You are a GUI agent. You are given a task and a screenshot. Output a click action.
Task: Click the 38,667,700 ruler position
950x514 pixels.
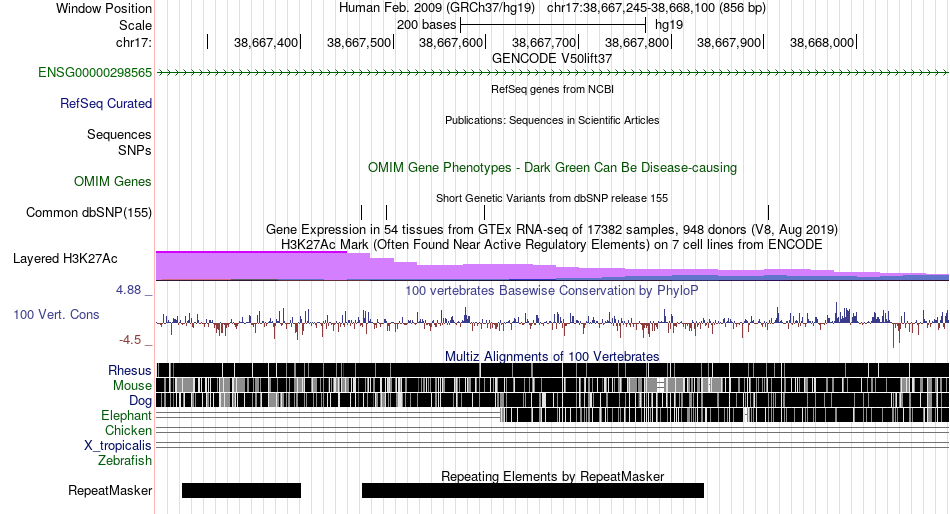[x=544, y=42]
